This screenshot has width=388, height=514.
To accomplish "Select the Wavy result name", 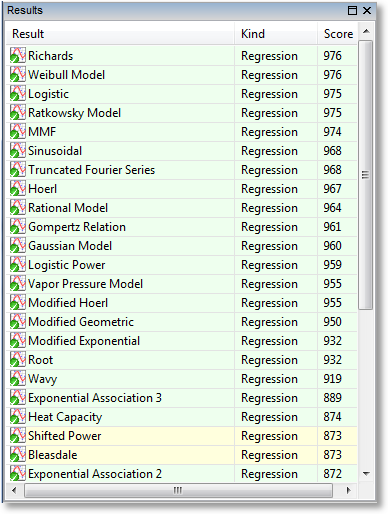I will (43, 379).
